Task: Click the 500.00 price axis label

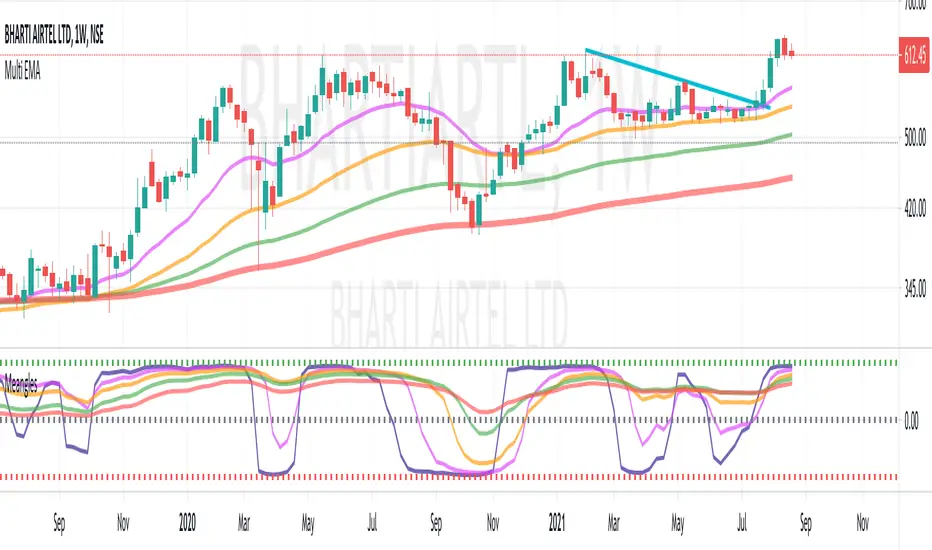Action: (915, 139)
